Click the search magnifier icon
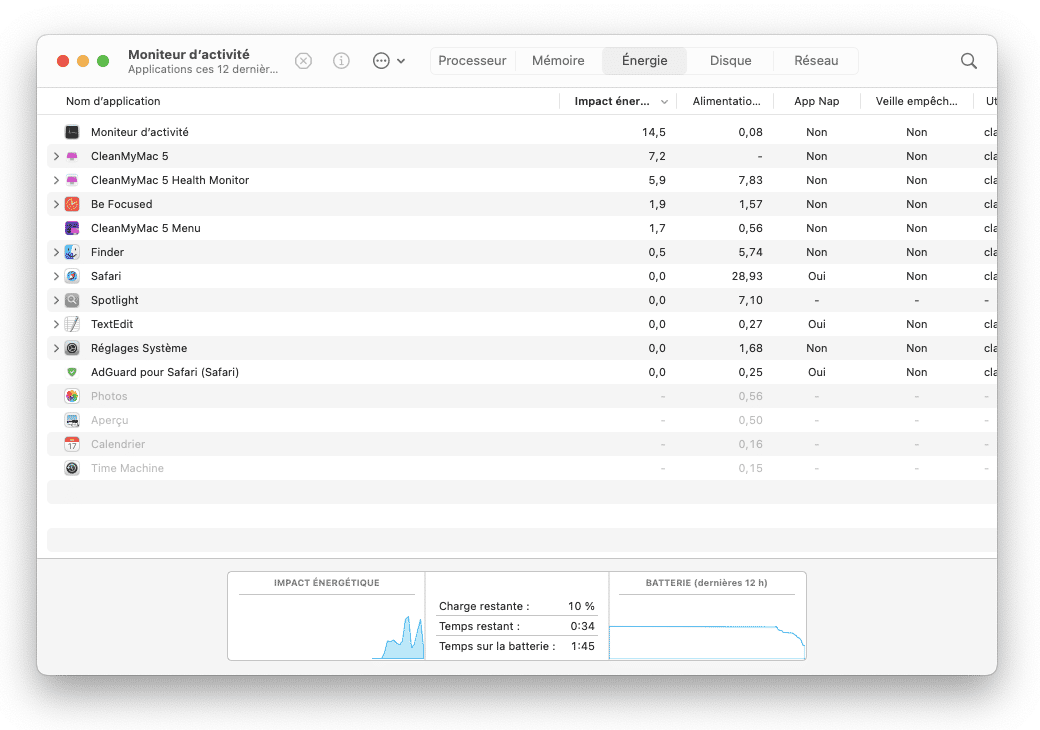Viewport: 1040px width, 730px height. pos(968,61)
